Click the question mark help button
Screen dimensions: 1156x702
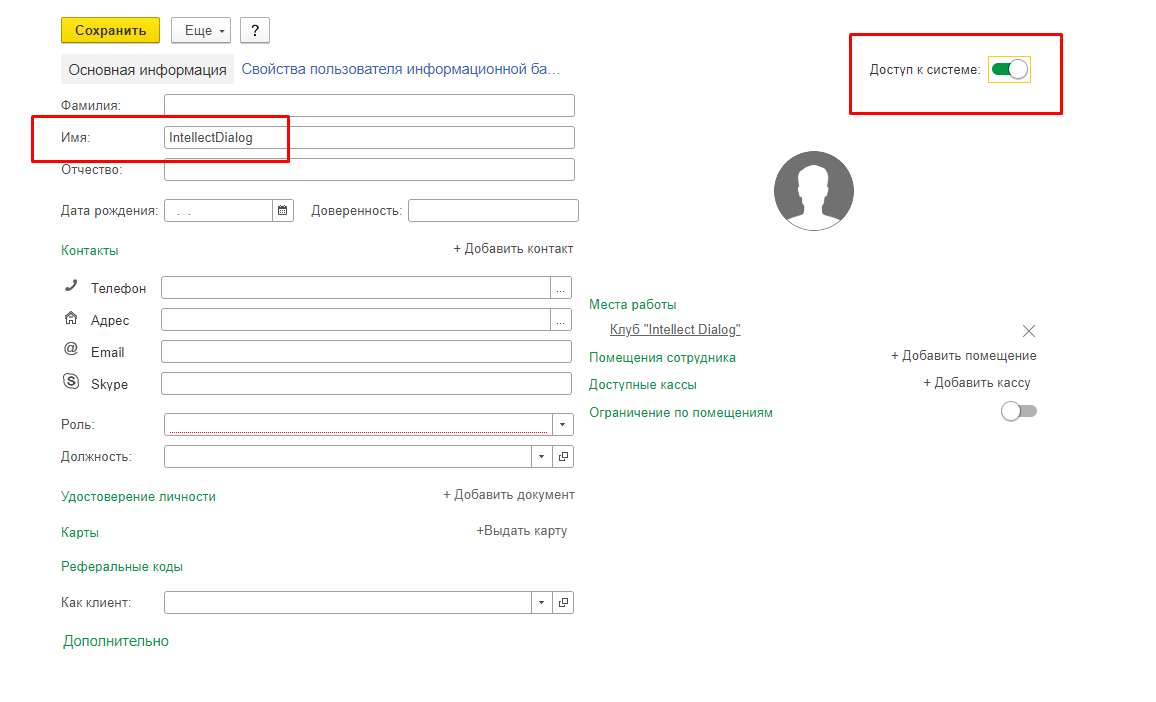click(255, 31)
